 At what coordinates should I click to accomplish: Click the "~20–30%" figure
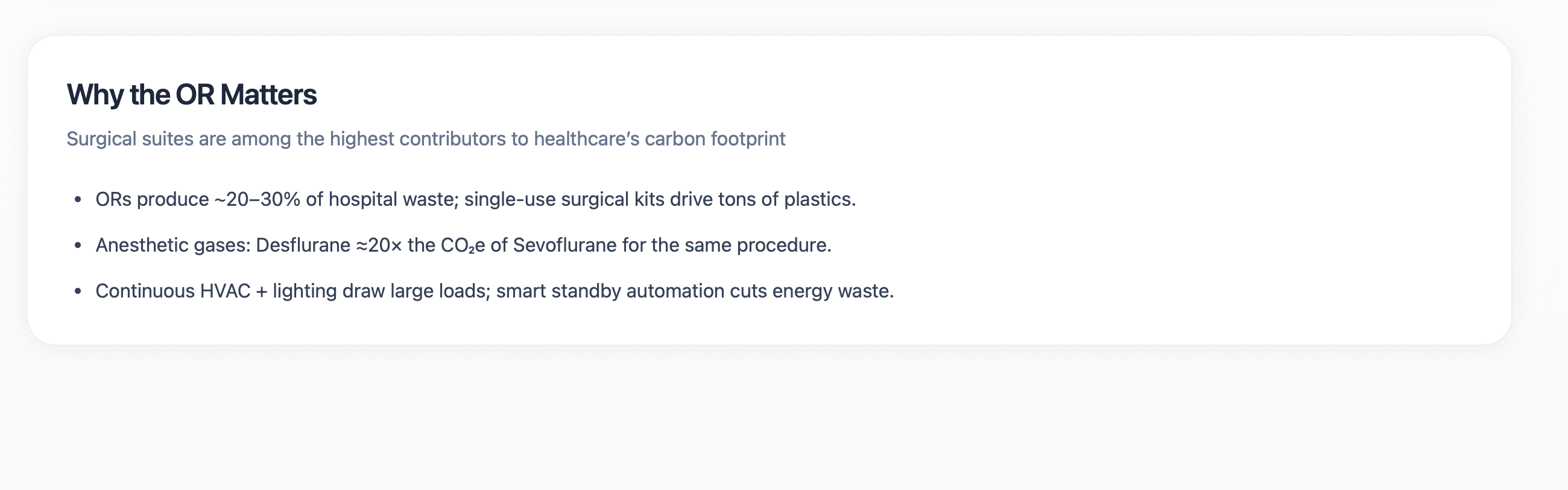pyautogui.click(x=257, y=199)
